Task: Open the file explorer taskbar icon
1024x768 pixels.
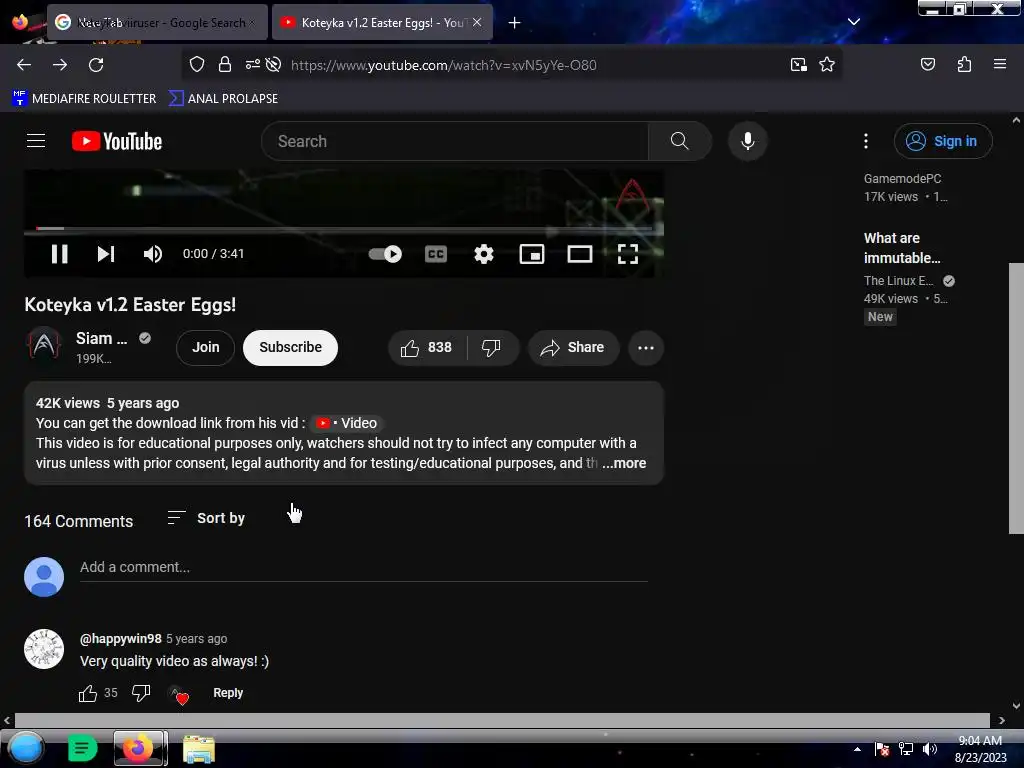Action: tap(199, 749)
